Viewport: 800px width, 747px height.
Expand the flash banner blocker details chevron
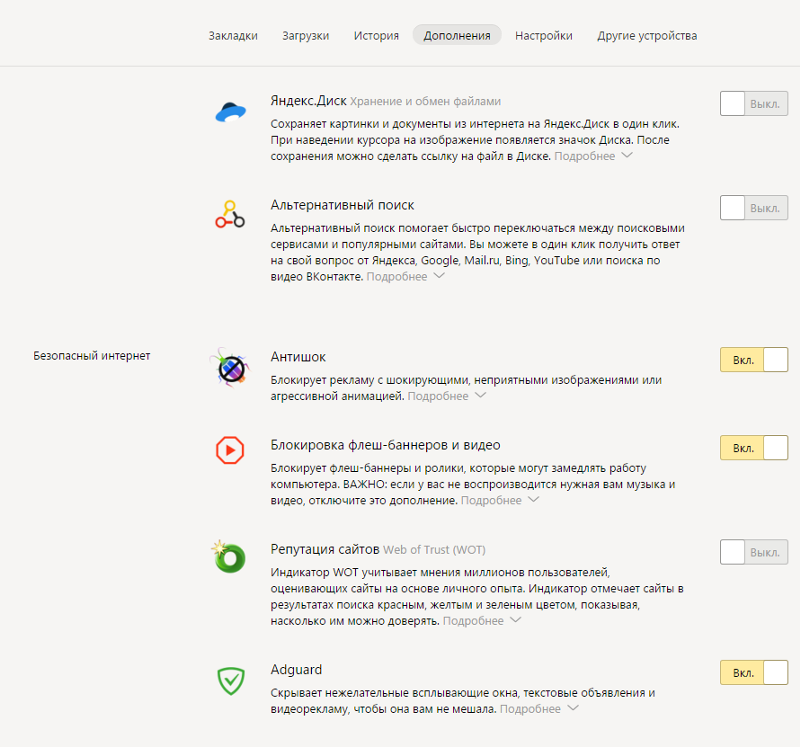tap(534, 500)
